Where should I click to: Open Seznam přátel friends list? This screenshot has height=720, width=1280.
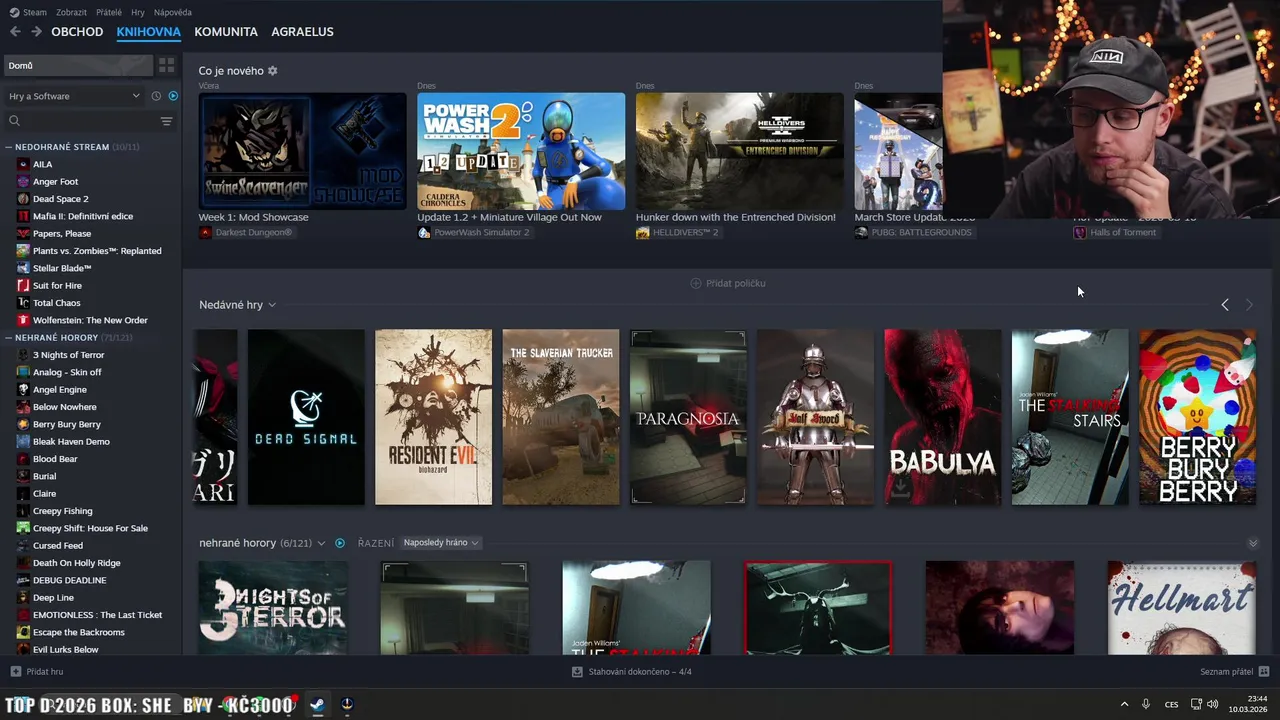1234,672
